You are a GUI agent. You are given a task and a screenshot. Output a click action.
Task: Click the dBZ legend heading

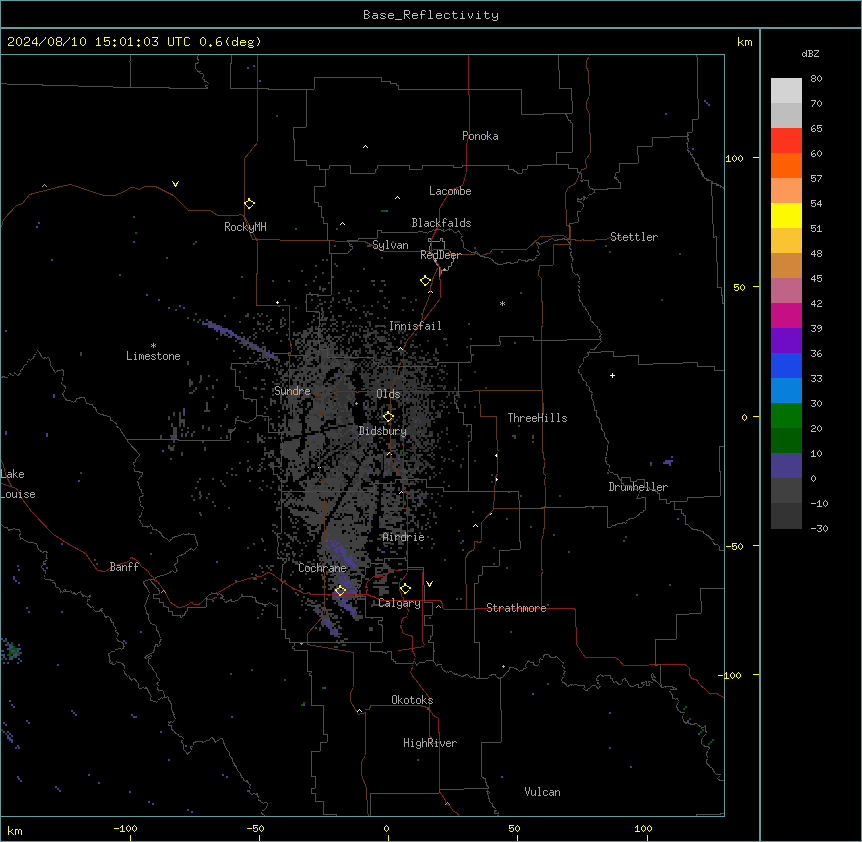pos(810,54)
